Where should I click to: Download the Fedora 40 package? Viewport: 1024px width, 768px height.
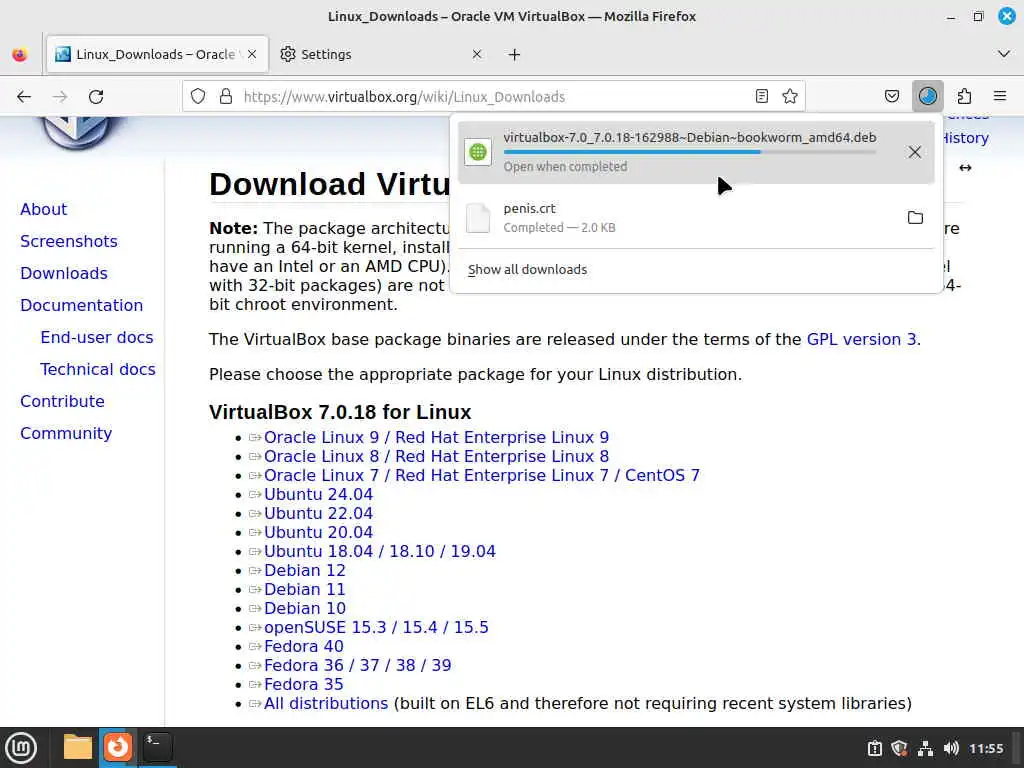point(304,646)
